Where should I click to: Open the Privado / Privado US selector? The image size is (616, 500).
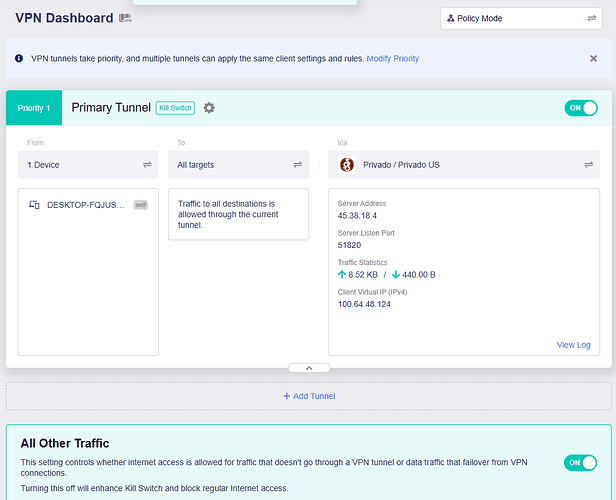tap(464, 165)
